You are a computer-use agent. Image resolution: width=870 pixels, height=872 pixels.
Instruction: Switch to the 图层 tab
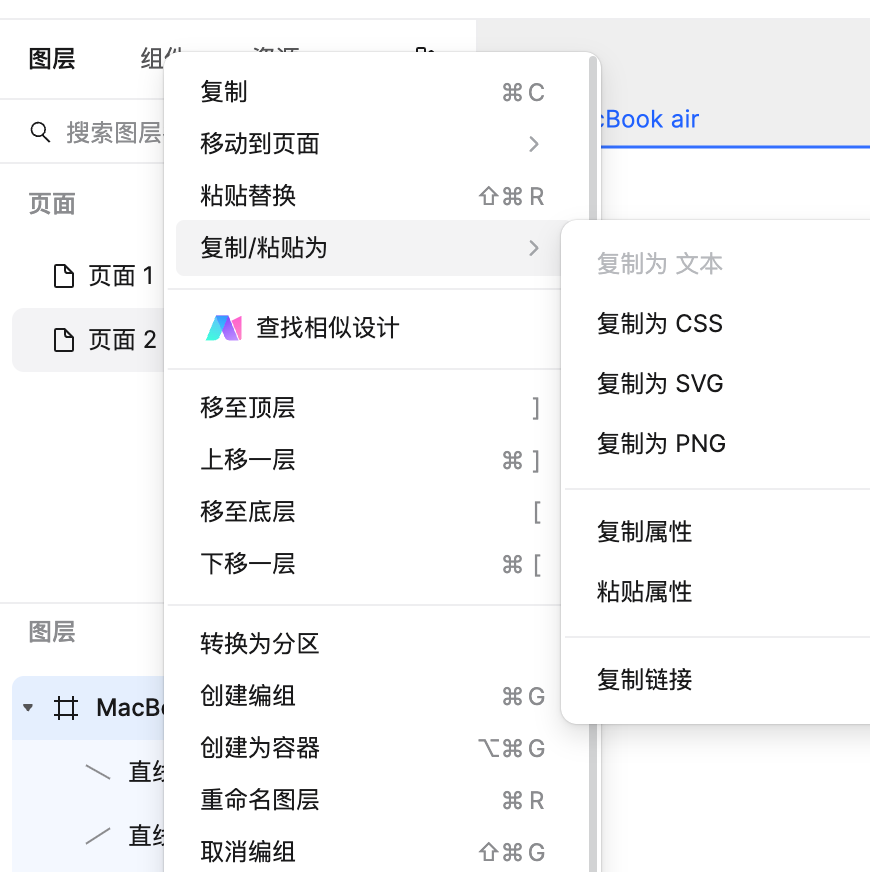coord(51,59)
